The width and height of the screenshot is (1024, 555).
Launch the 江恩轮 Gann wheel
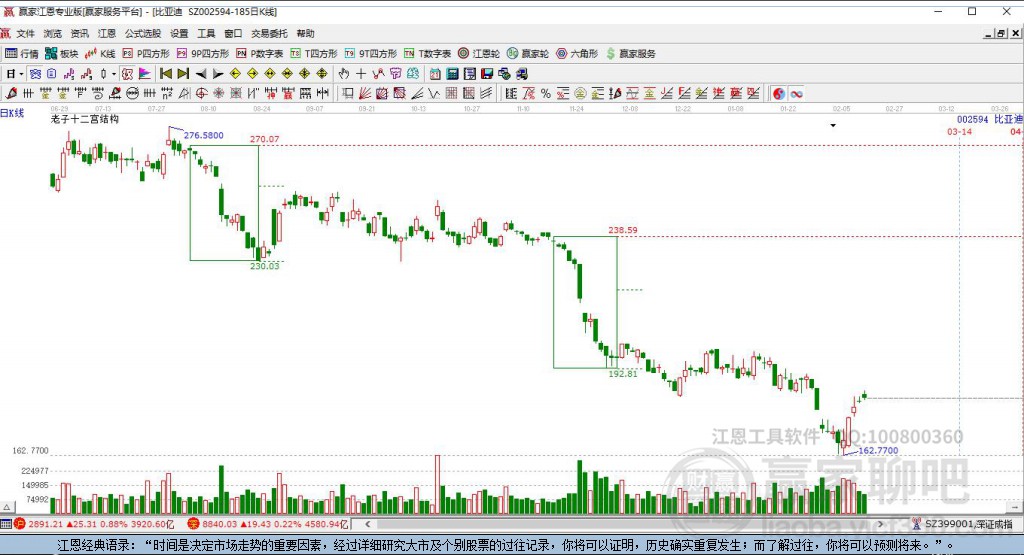(479, 54)
